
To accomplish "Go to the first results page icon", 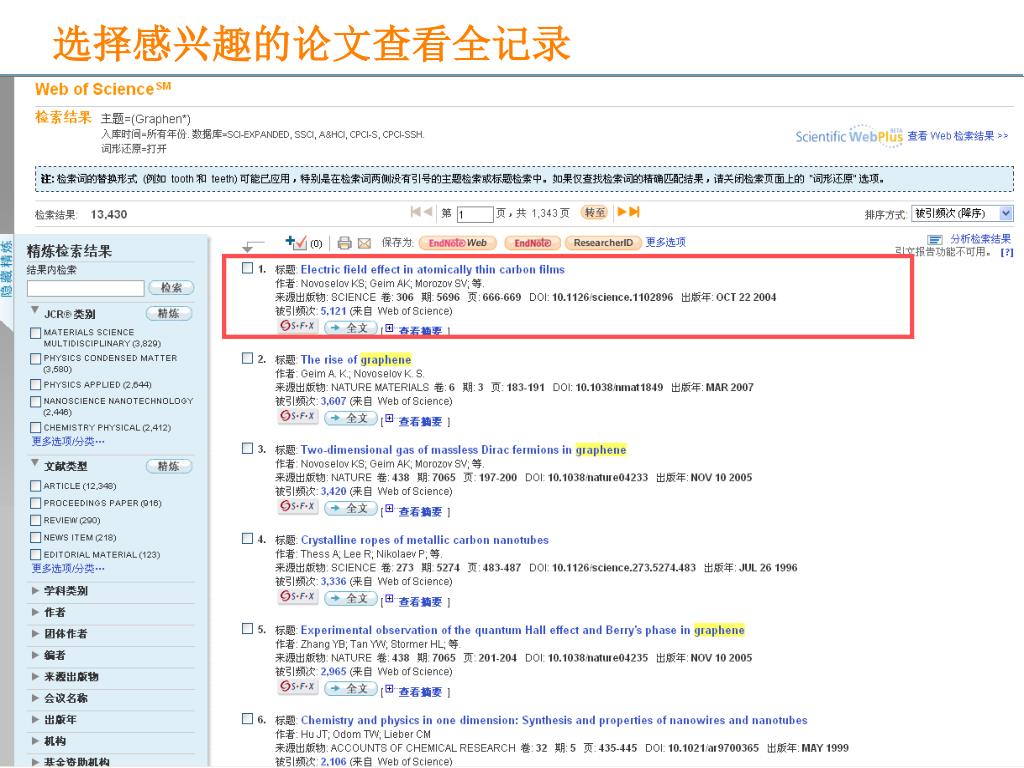I will (x=415, y=212).
